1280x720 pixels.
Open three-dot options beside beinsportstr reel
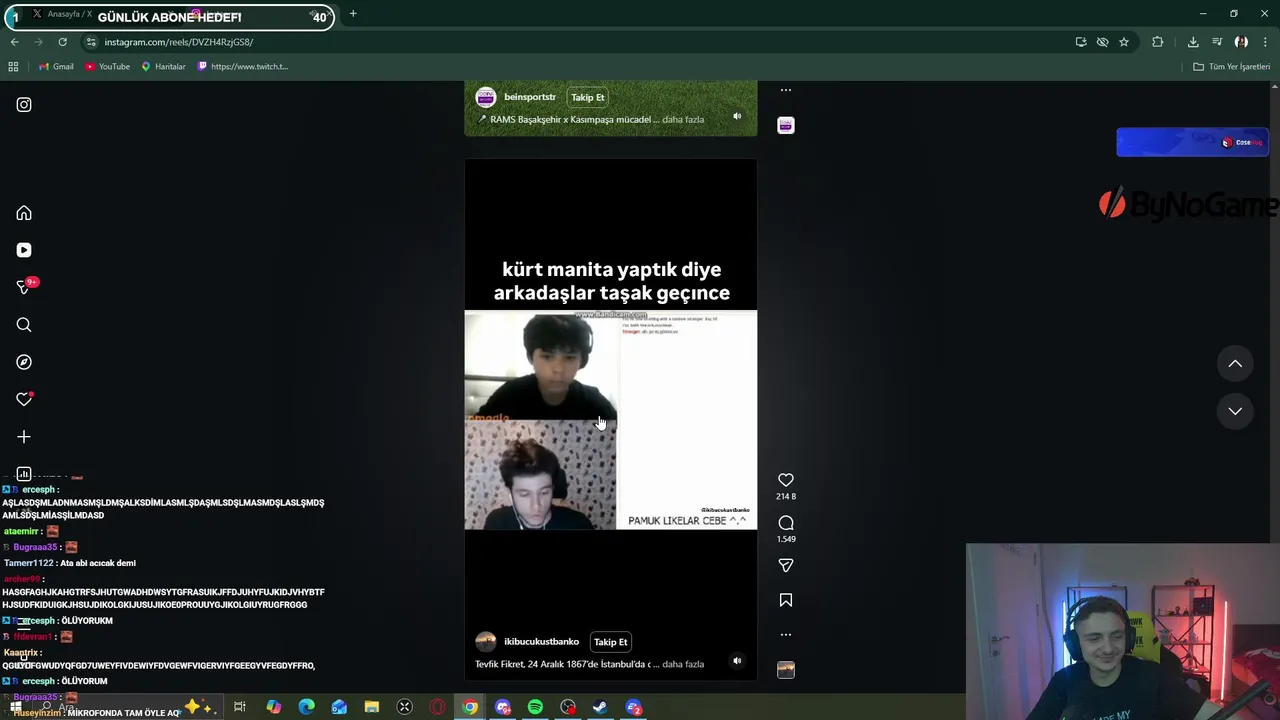coord(786,90)
